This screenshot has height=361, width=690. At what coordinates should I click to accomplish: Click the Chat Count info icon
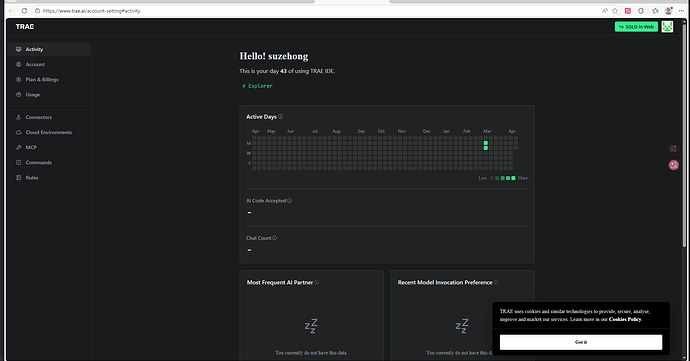point(275,238)
